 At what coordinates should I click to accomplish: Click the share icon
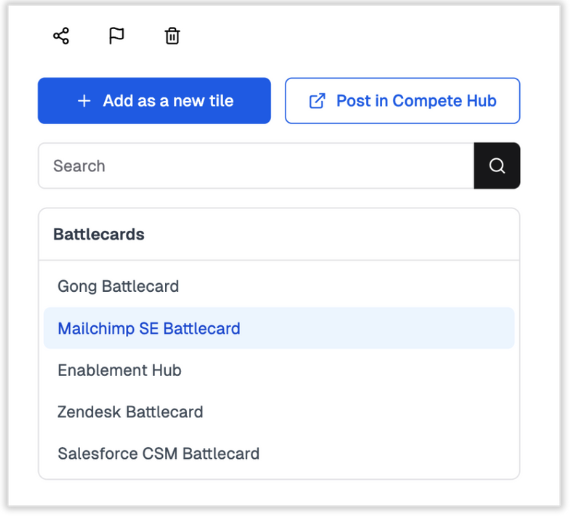tap(61, 36)
